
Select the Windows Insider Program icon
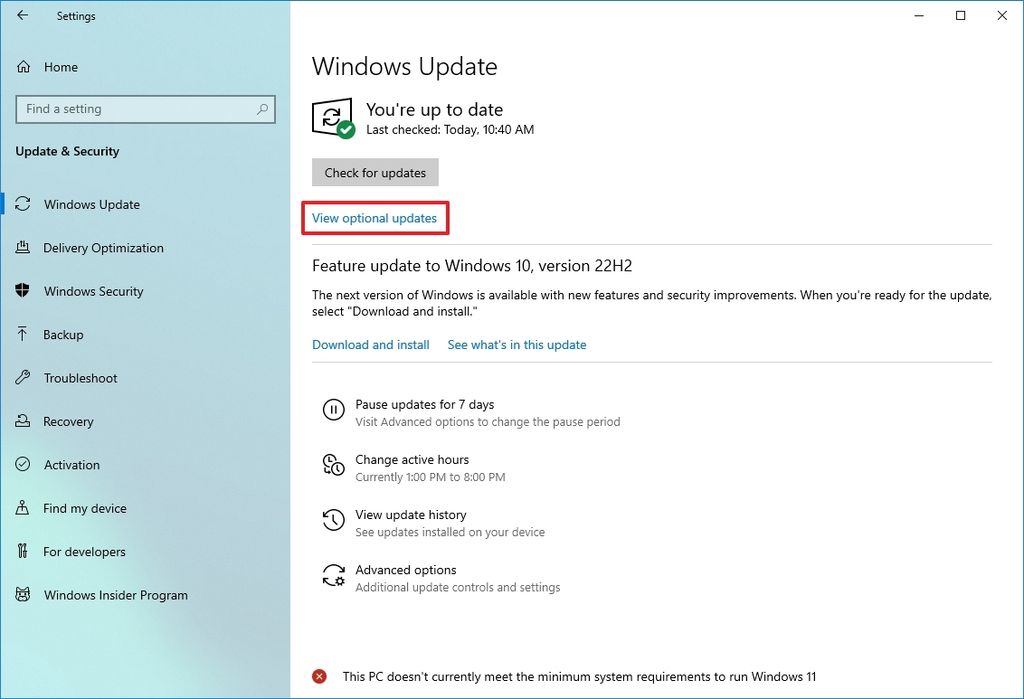click(23, 595)
